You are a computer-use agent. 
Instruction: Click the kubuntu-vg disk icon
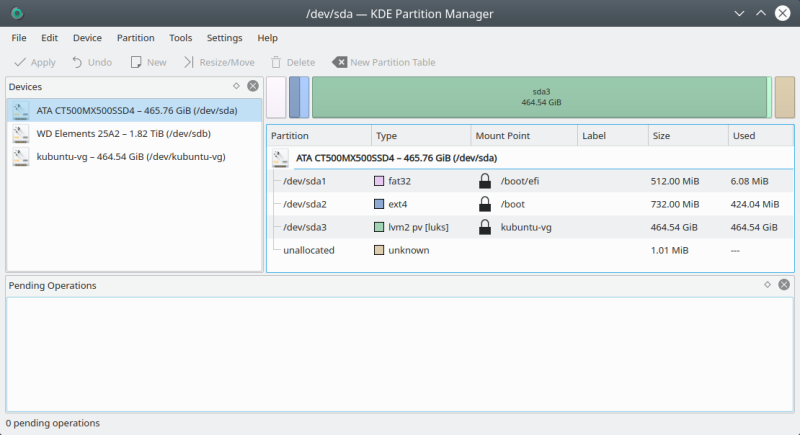pos(20,157)
